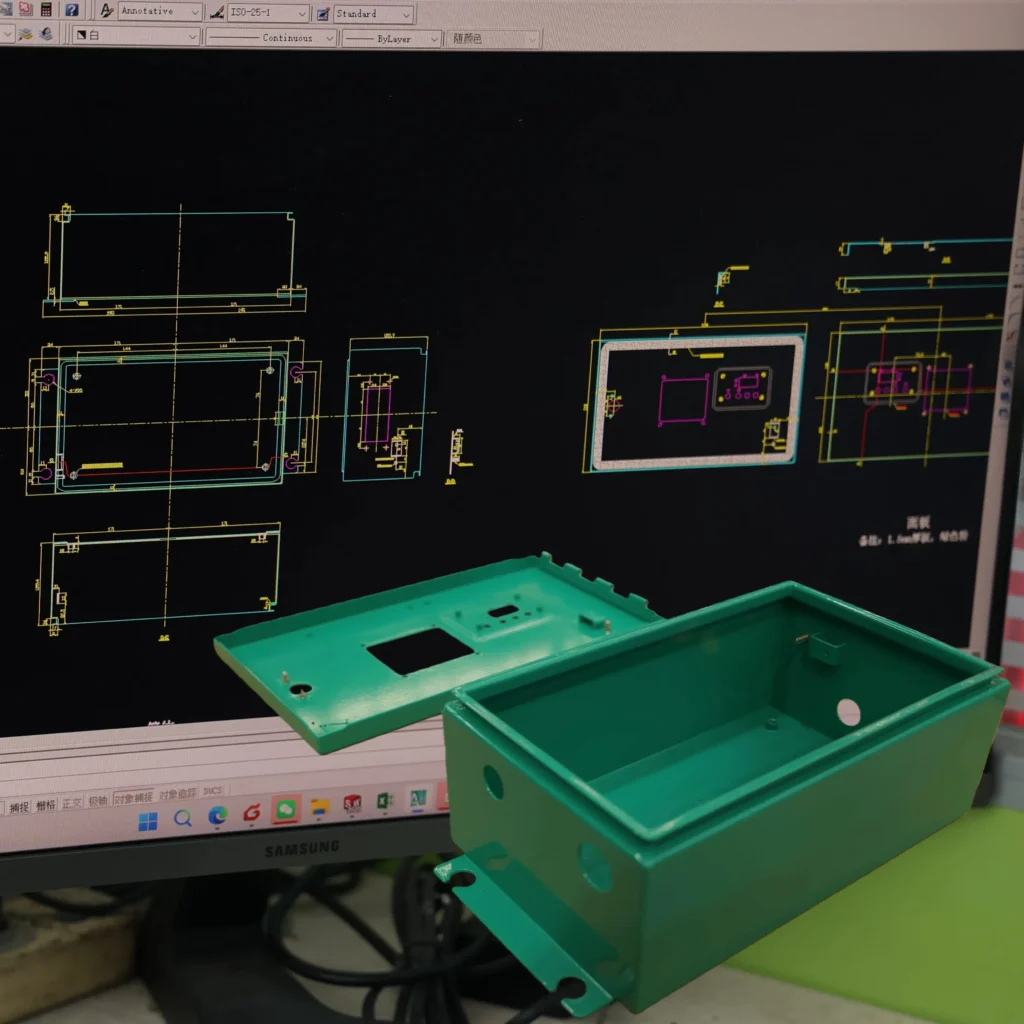The width and height of the screenshot is (1024, 1024).
Task: Toggle 正交 ortho mode in status bar
Action: click(72, 803)
